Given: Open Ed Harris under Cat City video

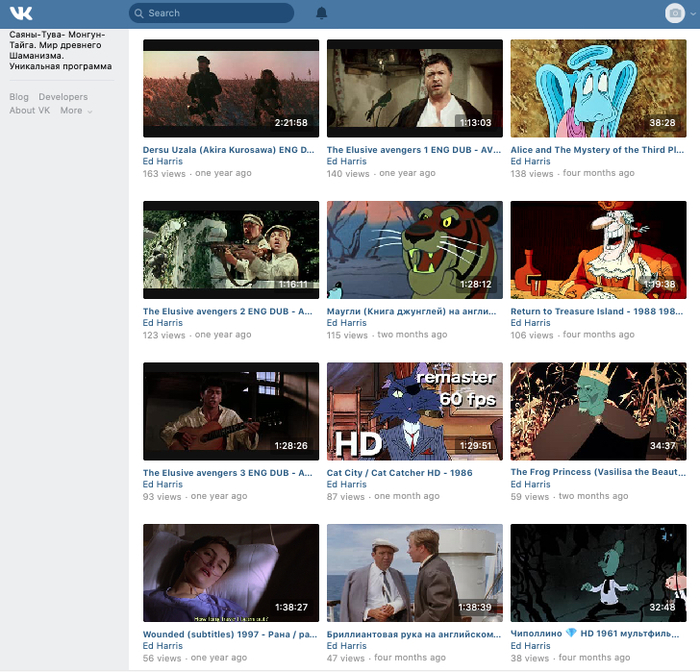Looking at the screenshot, I should 347,484.
